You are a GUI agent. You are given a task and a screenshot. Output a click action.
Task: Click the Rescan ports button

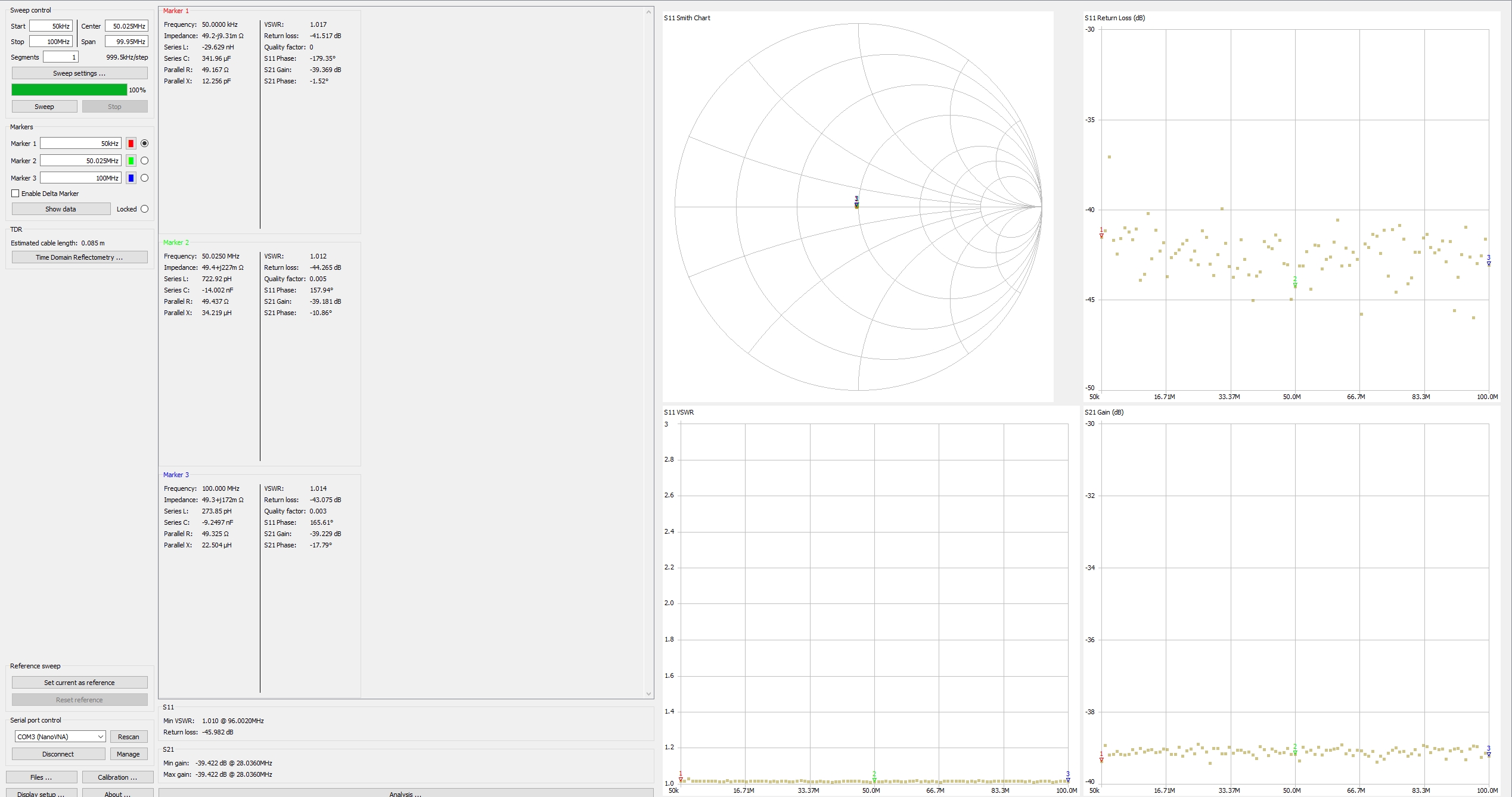pos(128,737)
